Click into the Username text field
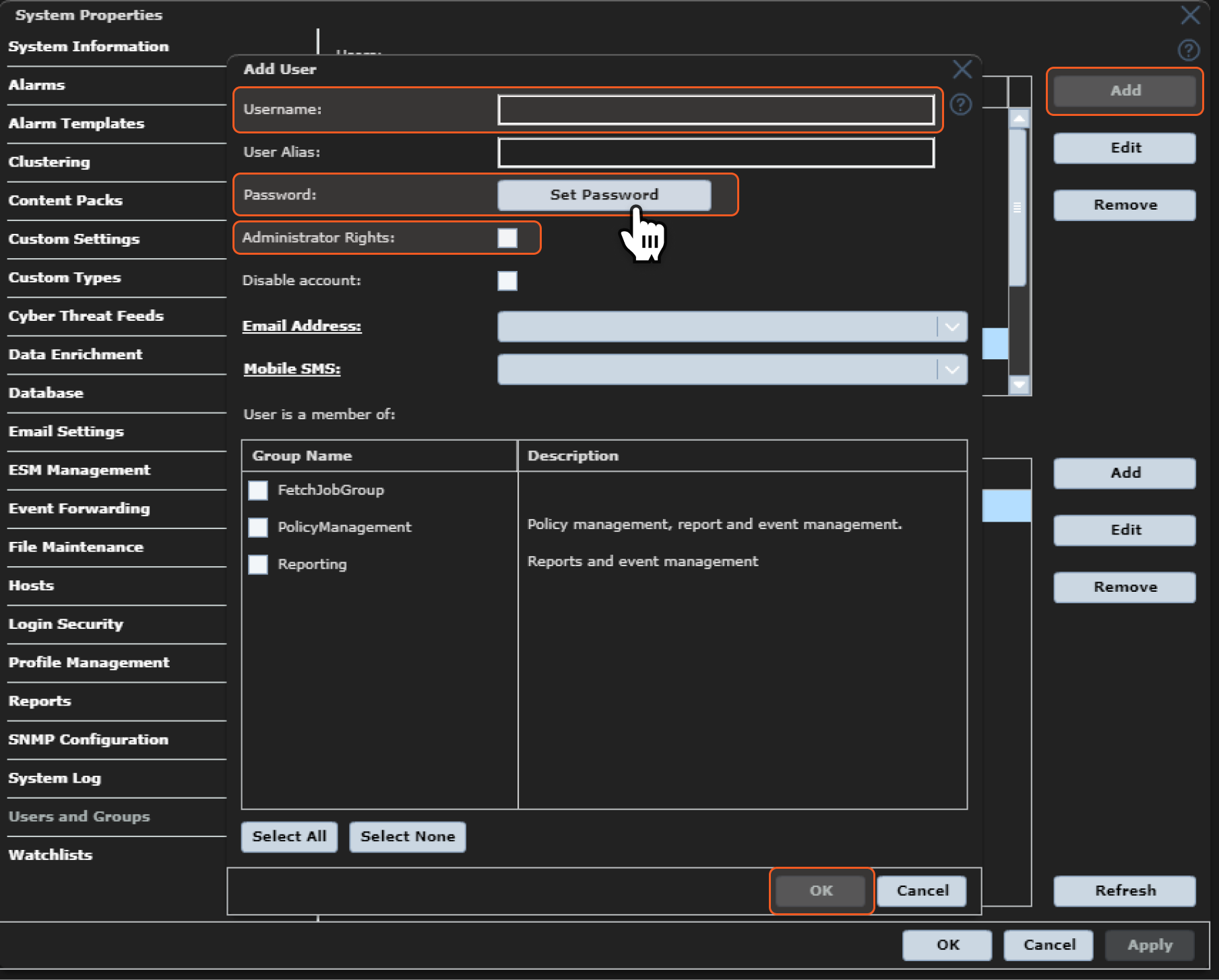 pos(716,110)
